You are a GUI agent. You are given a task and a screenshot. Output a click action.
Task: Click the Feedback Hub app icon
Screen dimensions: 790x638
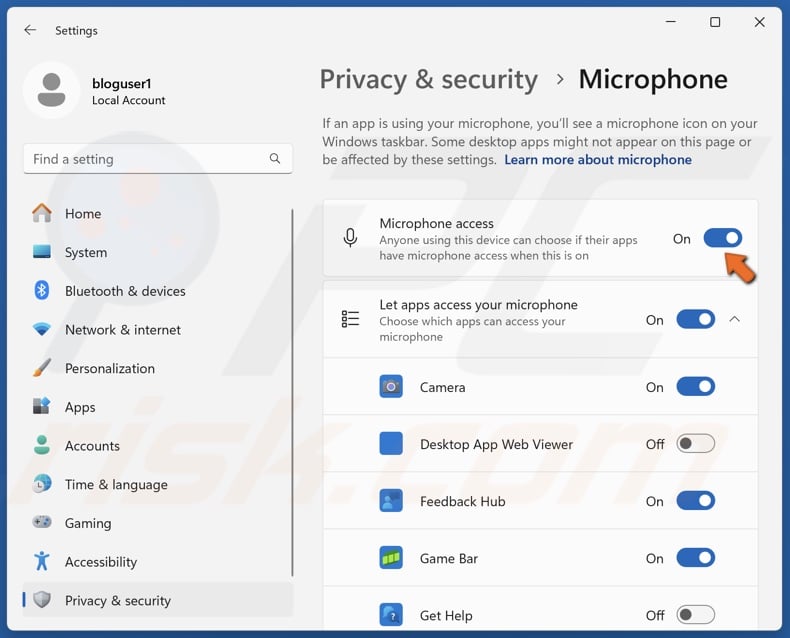point(391,501)
